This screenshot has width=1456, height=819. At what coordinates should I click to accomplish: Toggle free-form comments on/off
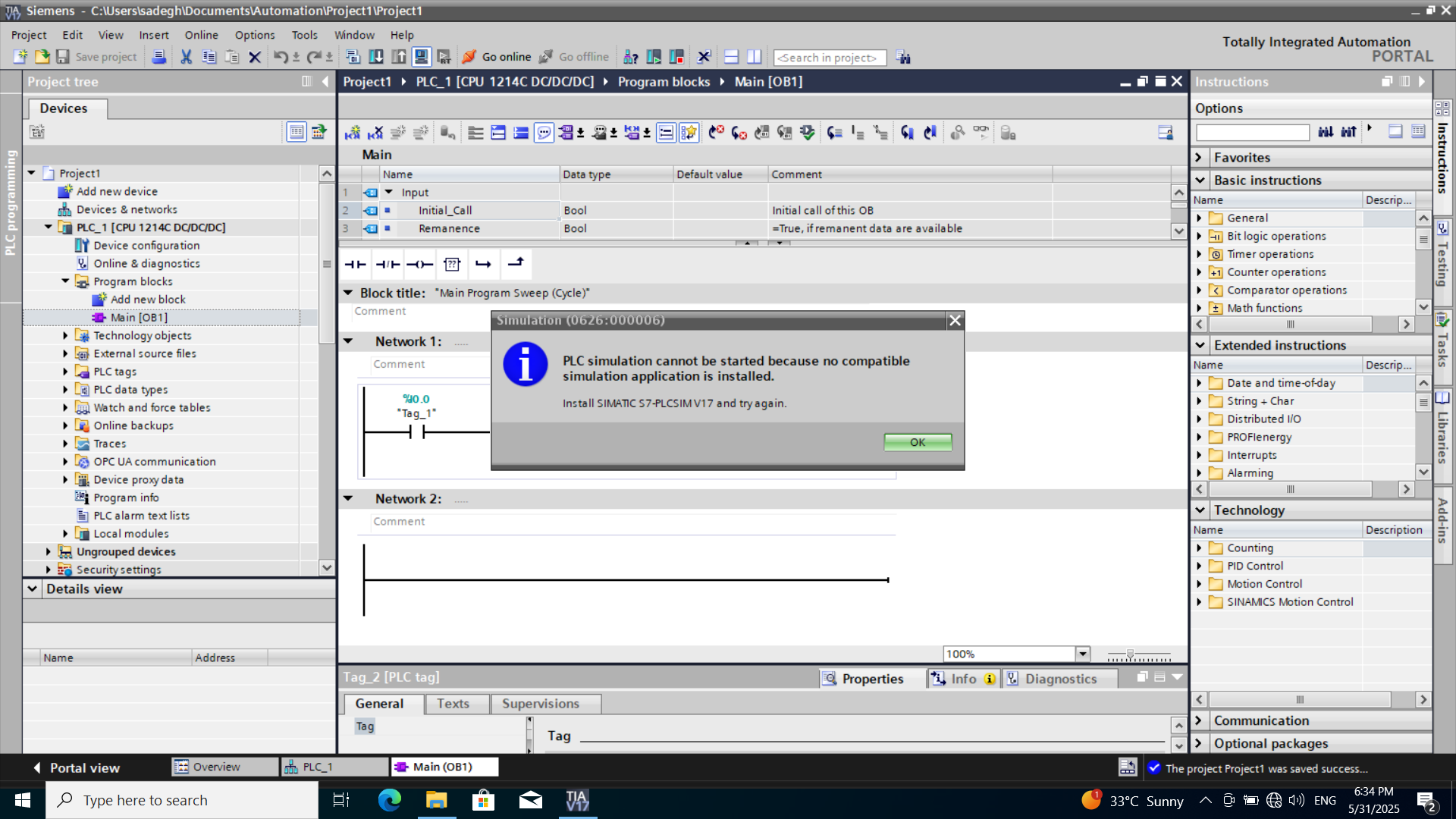[544, 133]
